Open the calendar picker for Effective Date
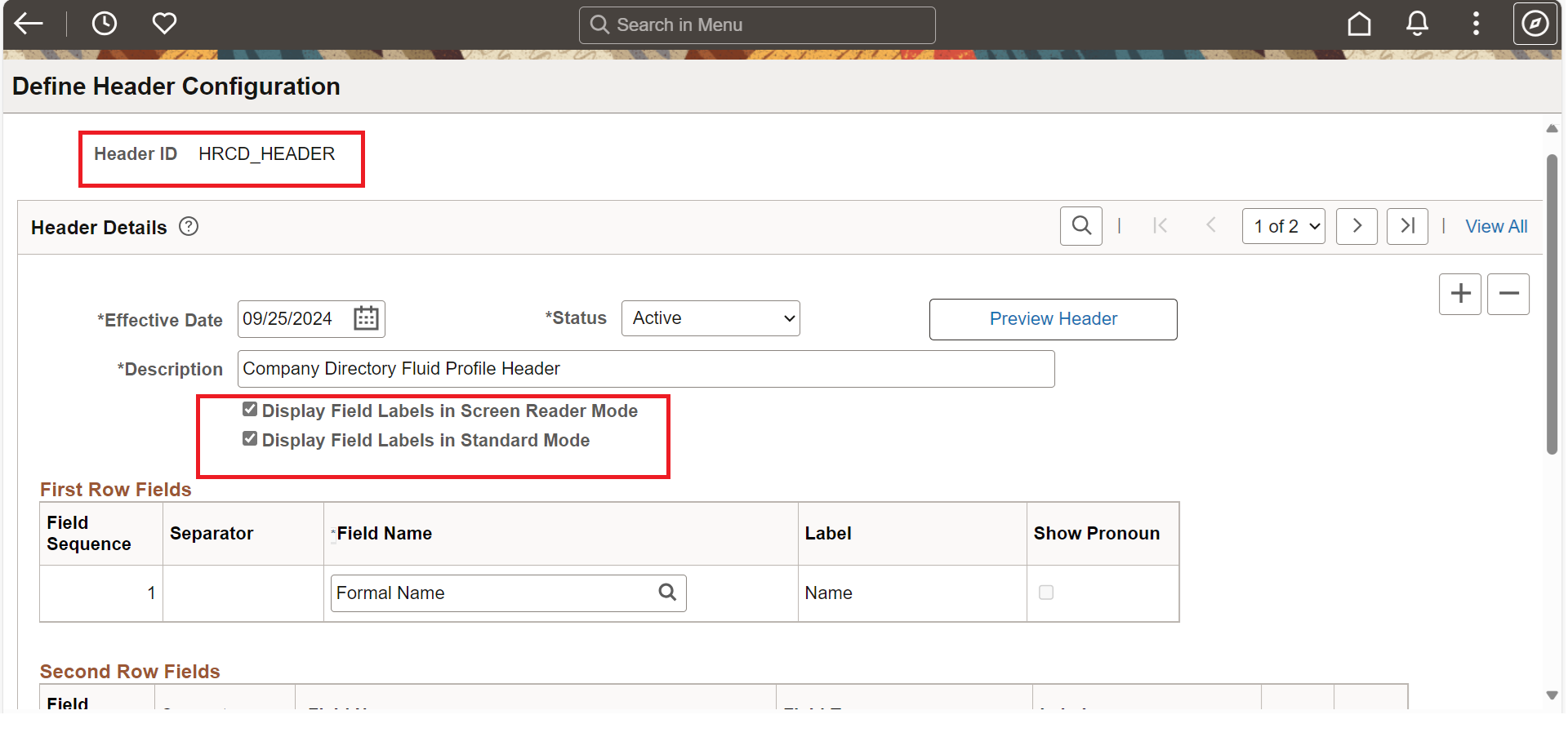This screenshot has height=737, width=1568. click(365, 318)
